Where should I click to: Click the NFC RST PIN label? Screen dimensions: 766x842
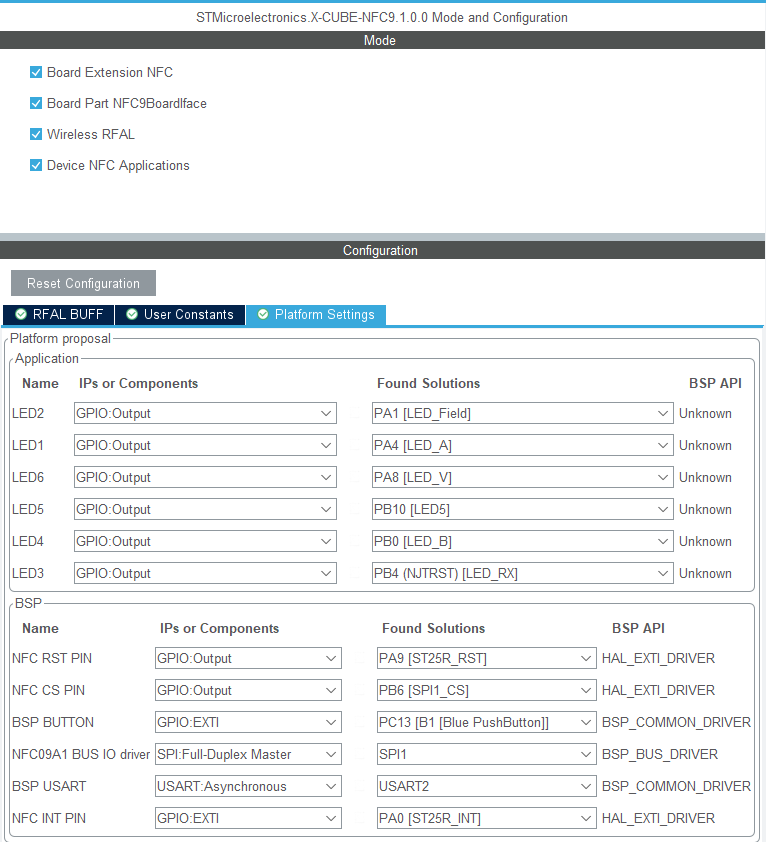(52, 658)
